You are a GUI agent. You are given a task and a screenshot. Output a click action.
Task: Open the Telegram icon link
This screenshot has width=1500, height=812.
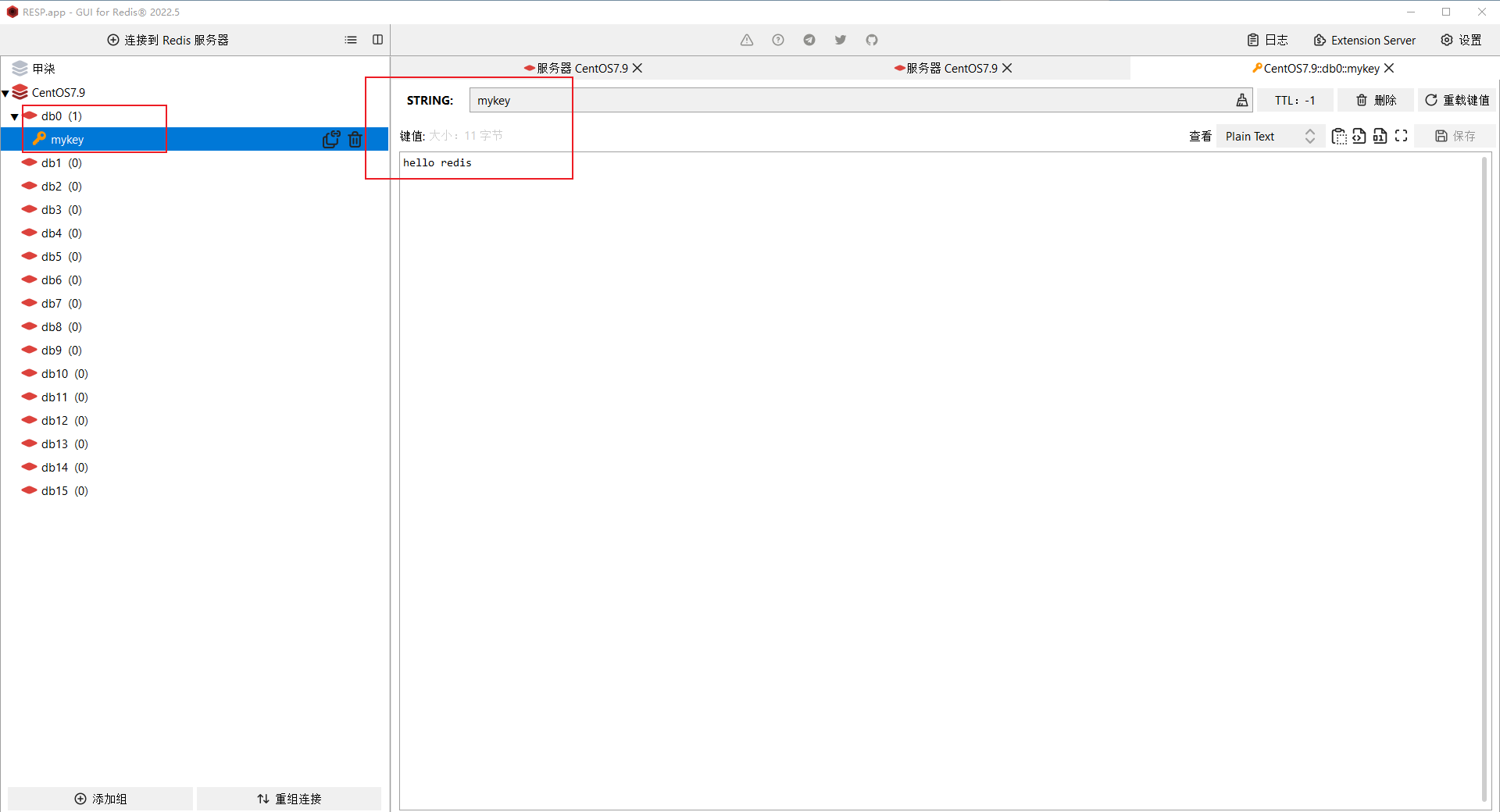pos(809,40)
